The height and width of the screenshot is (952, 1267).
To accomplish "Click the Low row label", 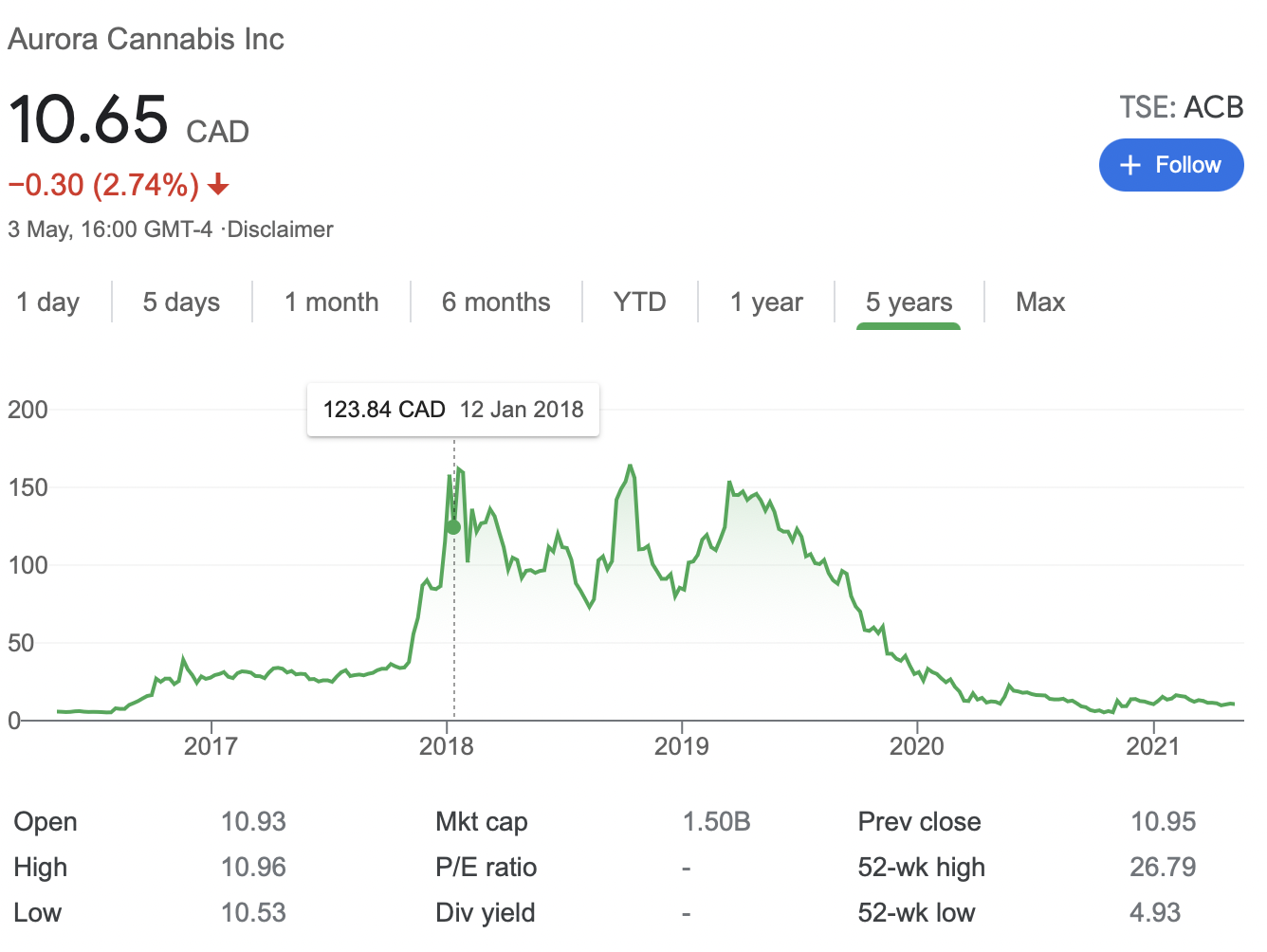I will tap(38, 912).
